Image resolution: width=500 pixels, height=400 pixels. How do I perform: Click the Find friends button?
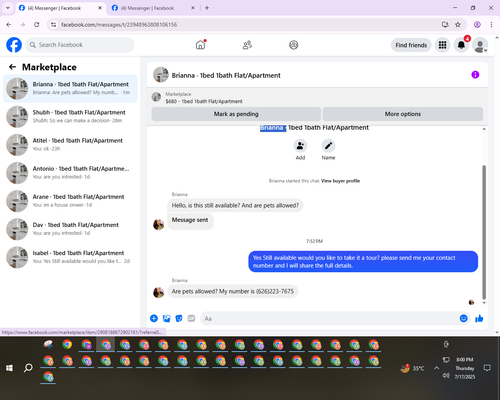[411, 45]
